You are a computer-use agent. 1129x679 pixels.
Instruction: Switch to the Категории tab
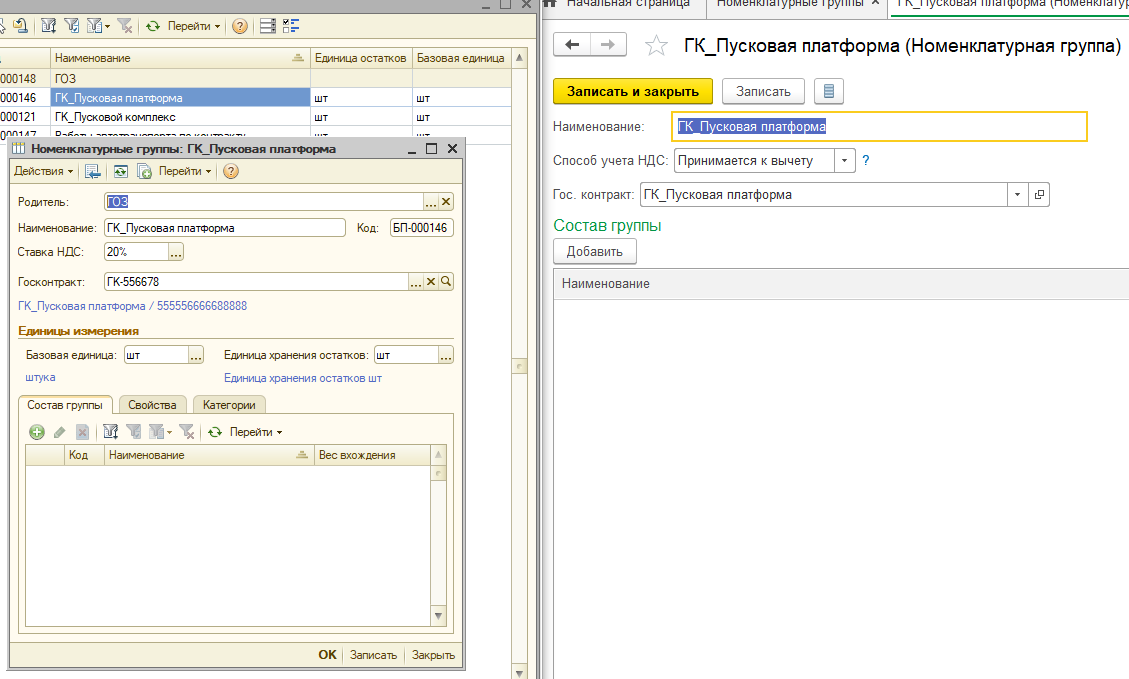229,405
